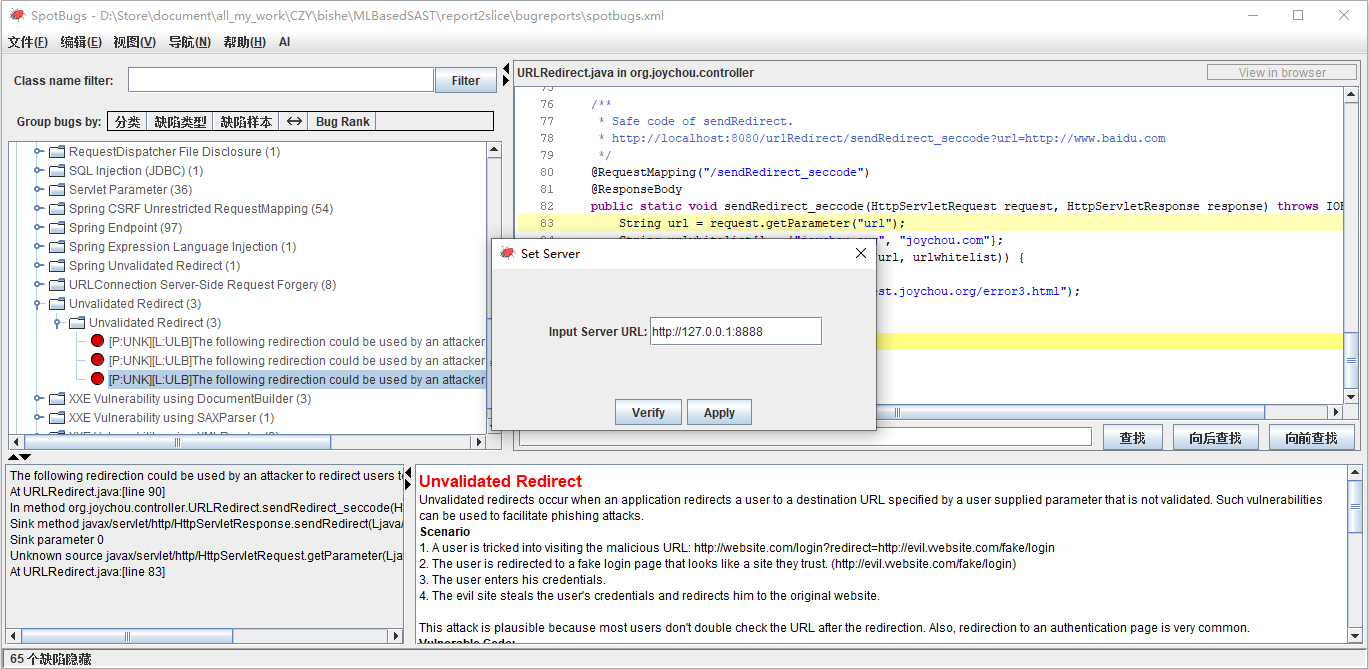
Task: Click the XXE DocumentBuilder folder icon
Action: 57,399
